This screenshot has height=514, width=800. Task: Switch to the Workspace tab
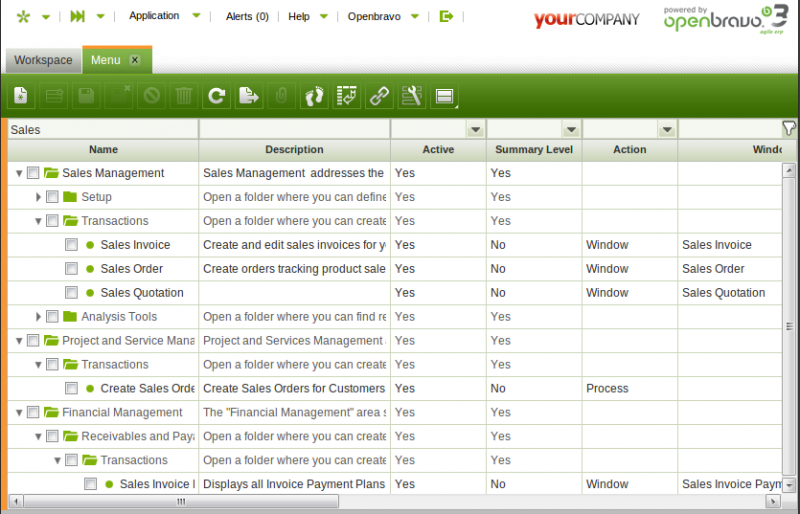coord(43,60)
